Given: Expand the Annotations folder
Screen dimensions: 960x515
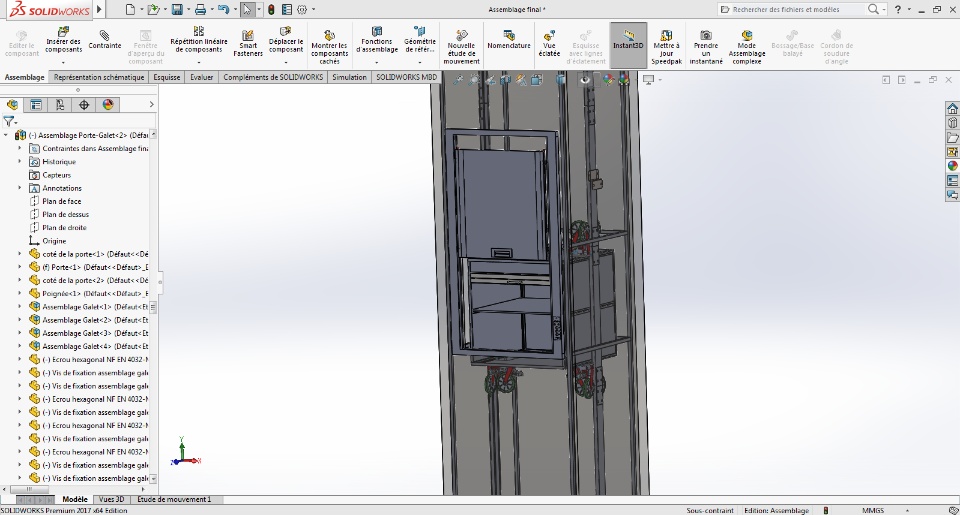Looking at the screenshot, I should [x=20, y=188].
